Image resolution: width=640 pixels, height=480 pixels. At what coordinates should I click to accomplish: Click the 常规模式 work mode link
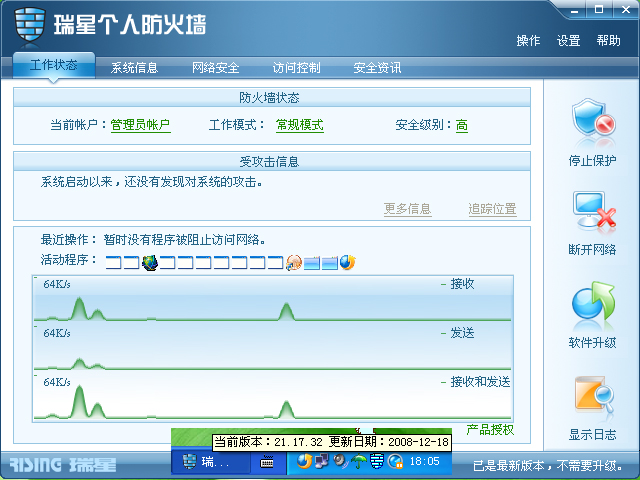(x=300, y=125)
